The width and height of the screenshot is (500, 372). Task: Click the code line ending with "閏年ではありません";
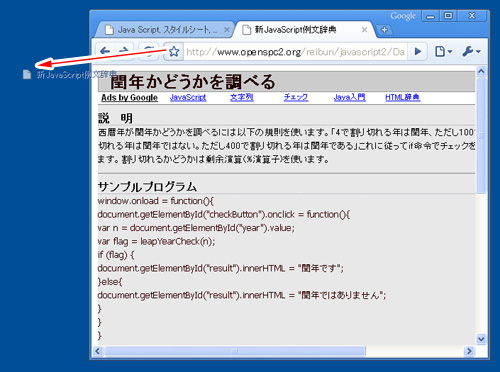(x=242, y=295)
